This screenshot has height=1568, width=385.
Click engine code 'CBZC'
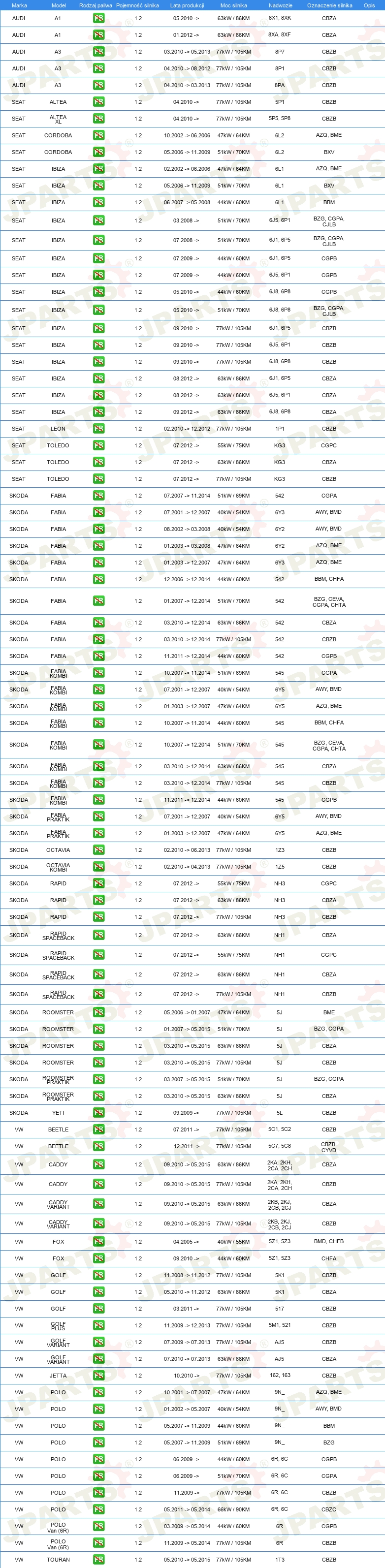coord(329,1509)
